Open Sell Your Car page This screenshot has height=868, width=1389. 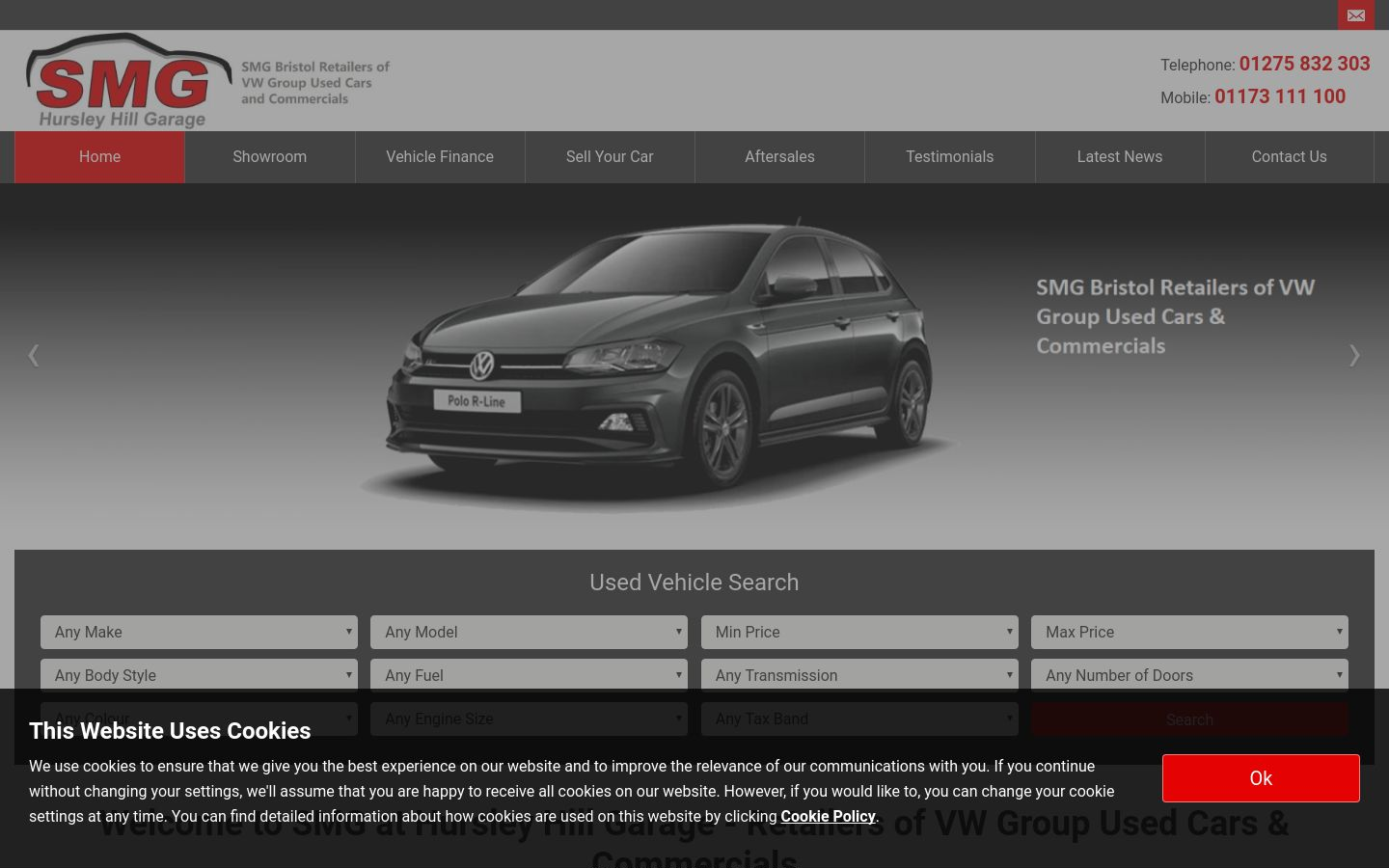tap(610, 157)
